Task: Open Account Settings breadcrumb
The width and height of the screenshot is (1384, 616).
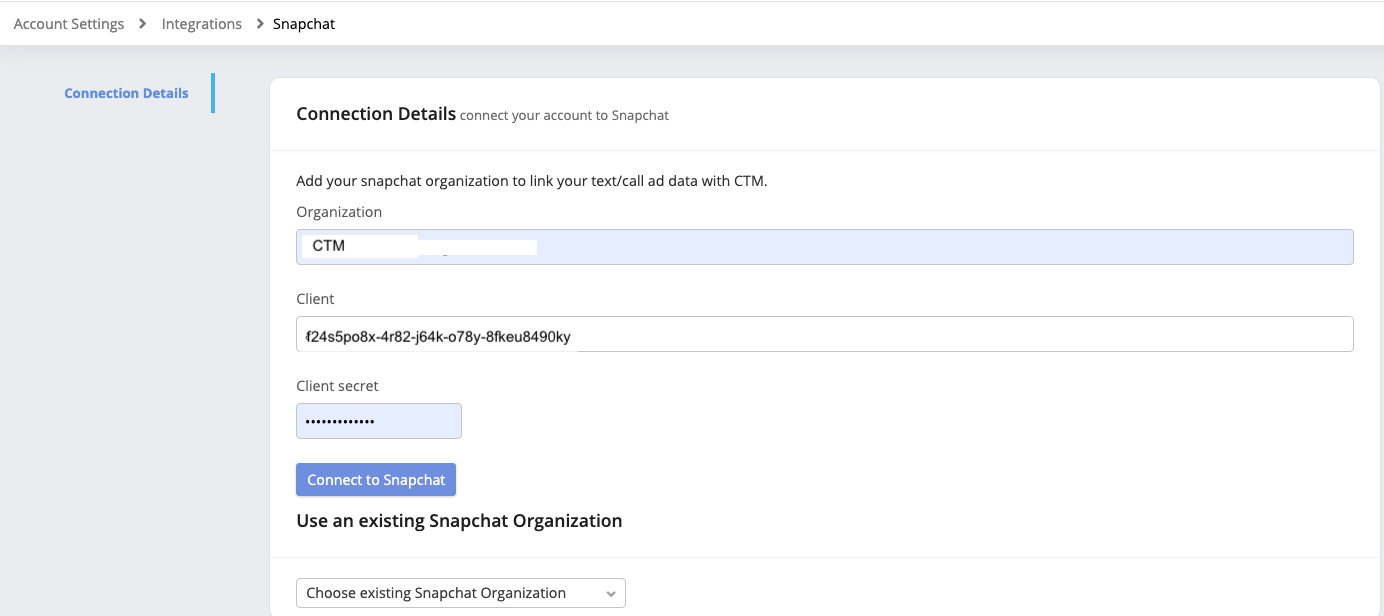Action: [69, 24]
